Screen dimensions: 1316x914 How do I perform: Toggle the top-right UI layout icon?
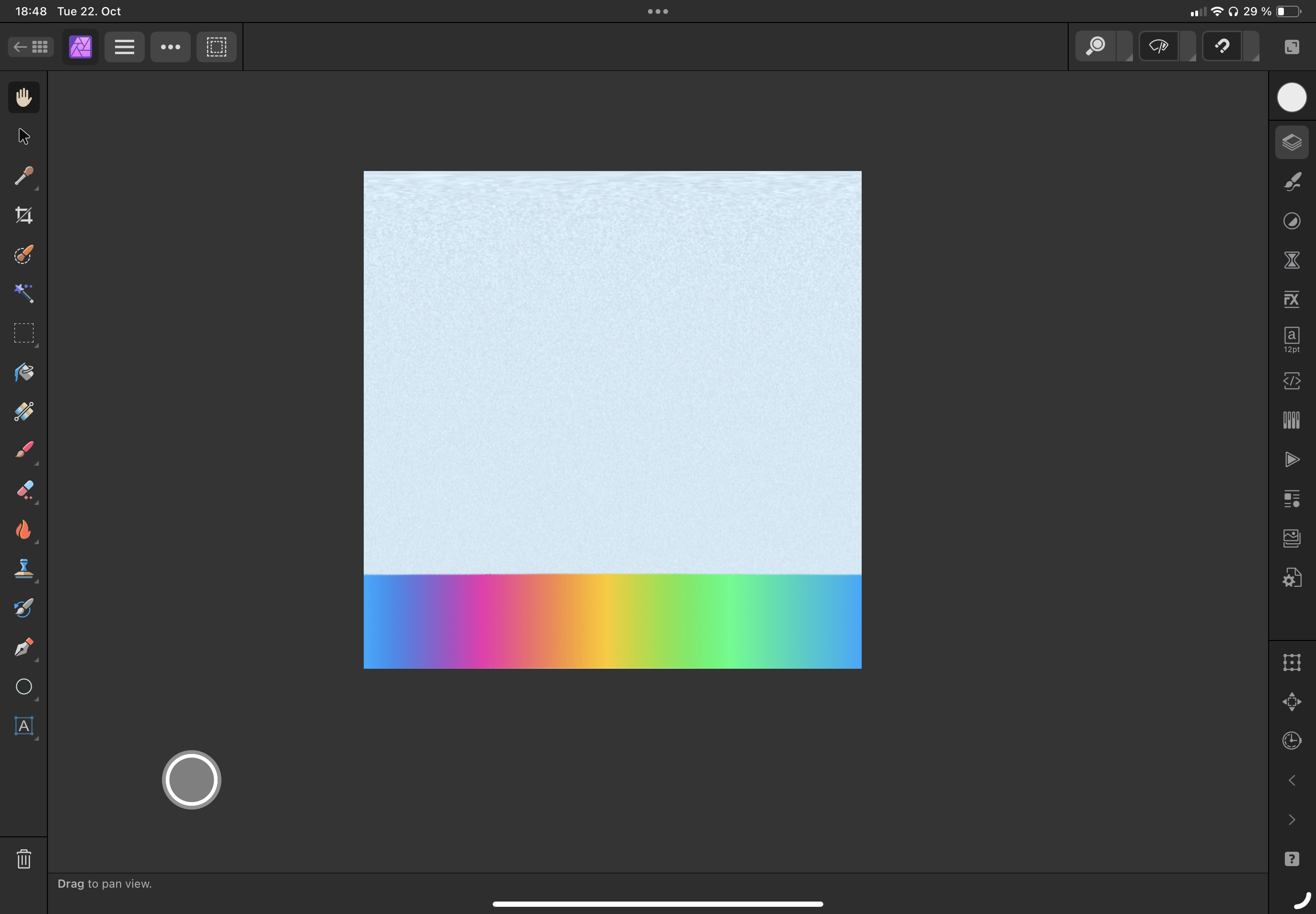click(x=1292, y=47)
